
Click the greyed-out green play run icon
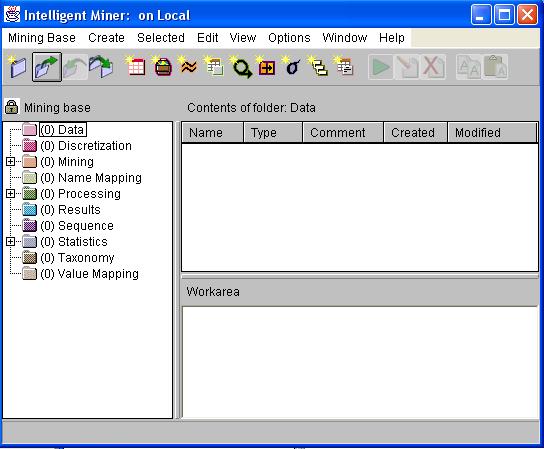click(381, 67)
